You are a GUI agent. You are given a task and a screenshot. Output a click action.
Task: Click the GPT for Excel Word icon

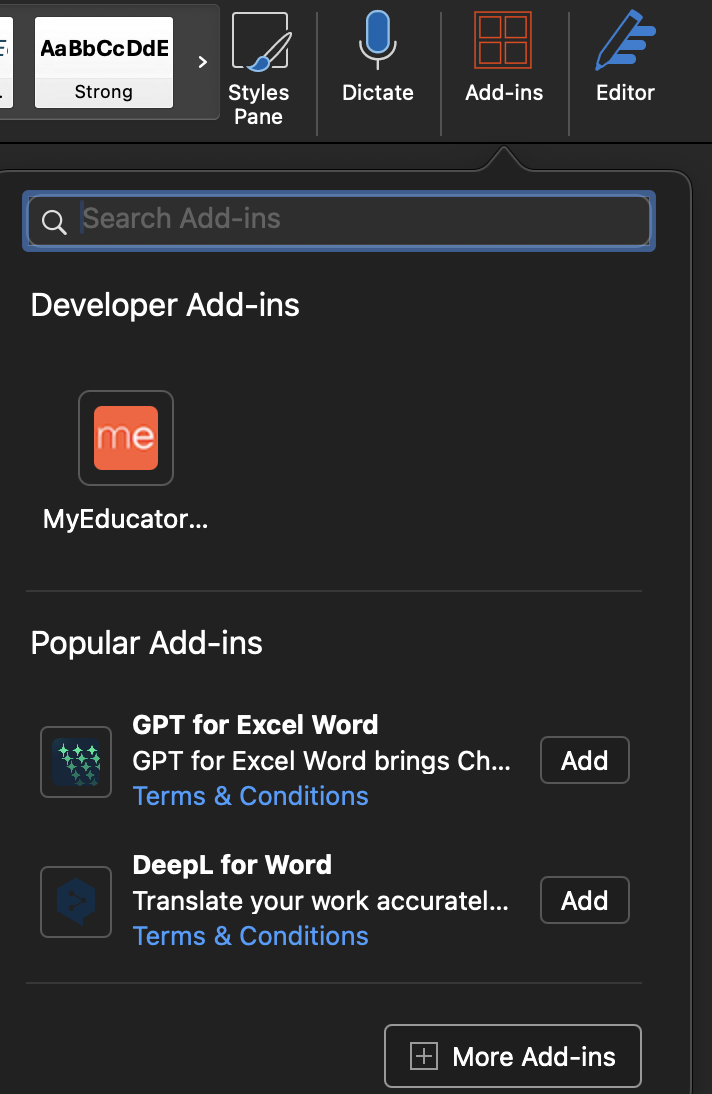(76, 761)
